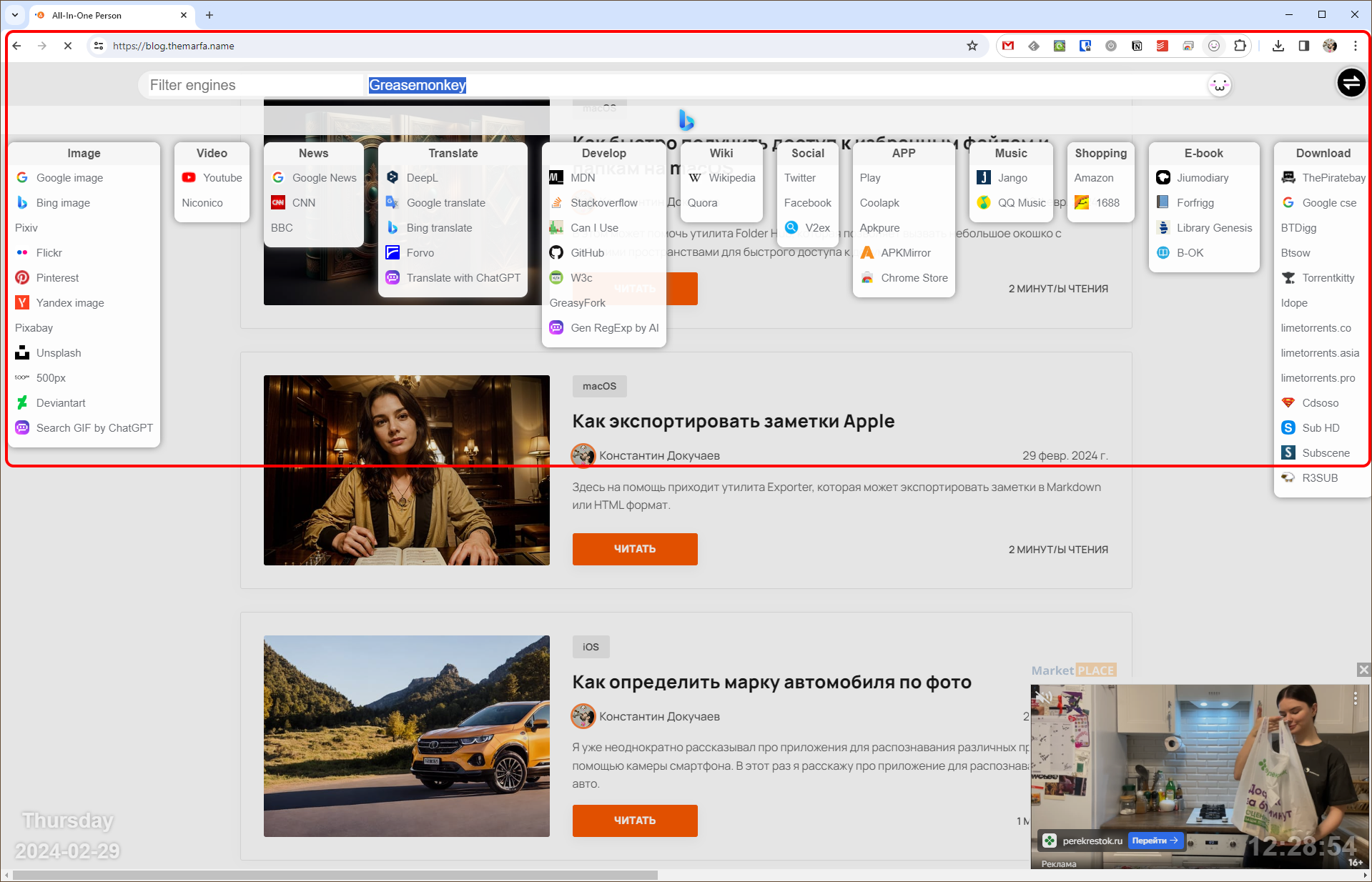The image size is (1372, 882).
Task: Choose the Youtube engine
Action: pyautogui.click(x=212, y=178)
